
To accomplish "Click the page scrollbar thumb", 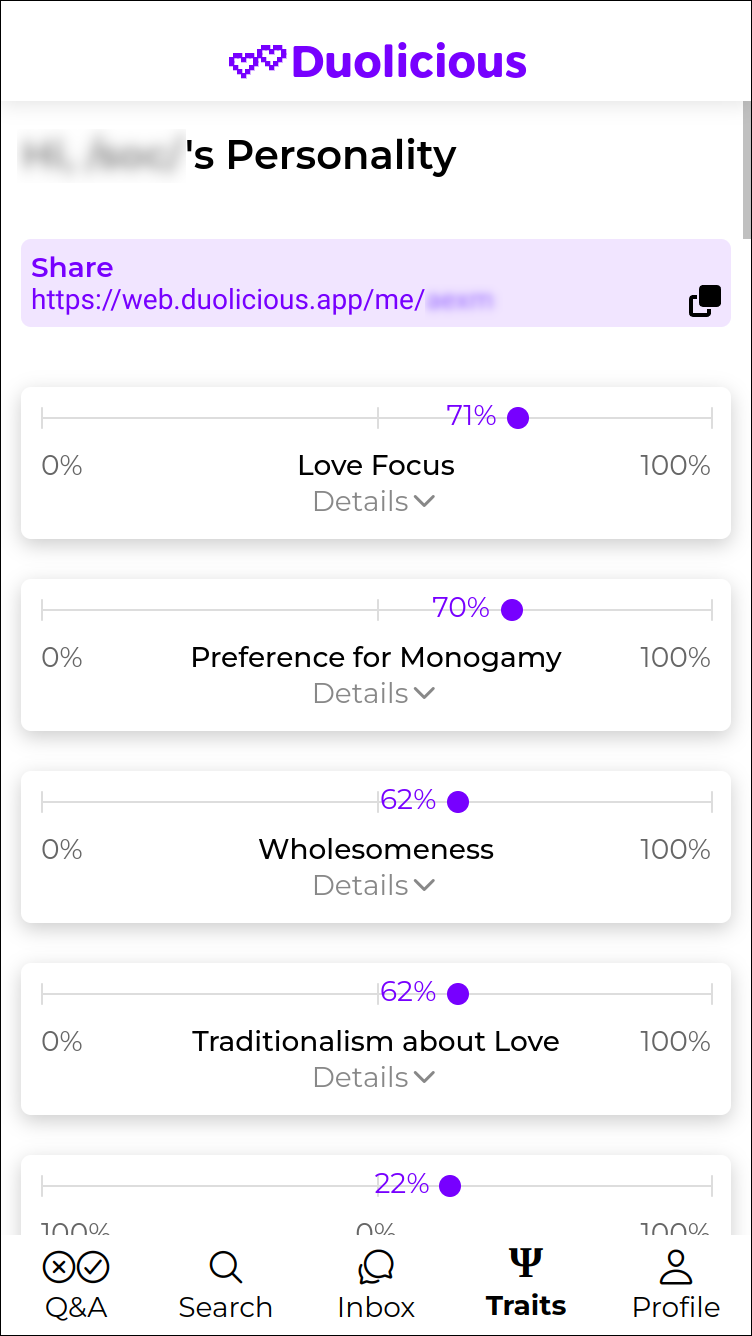I will pos(747,170).
